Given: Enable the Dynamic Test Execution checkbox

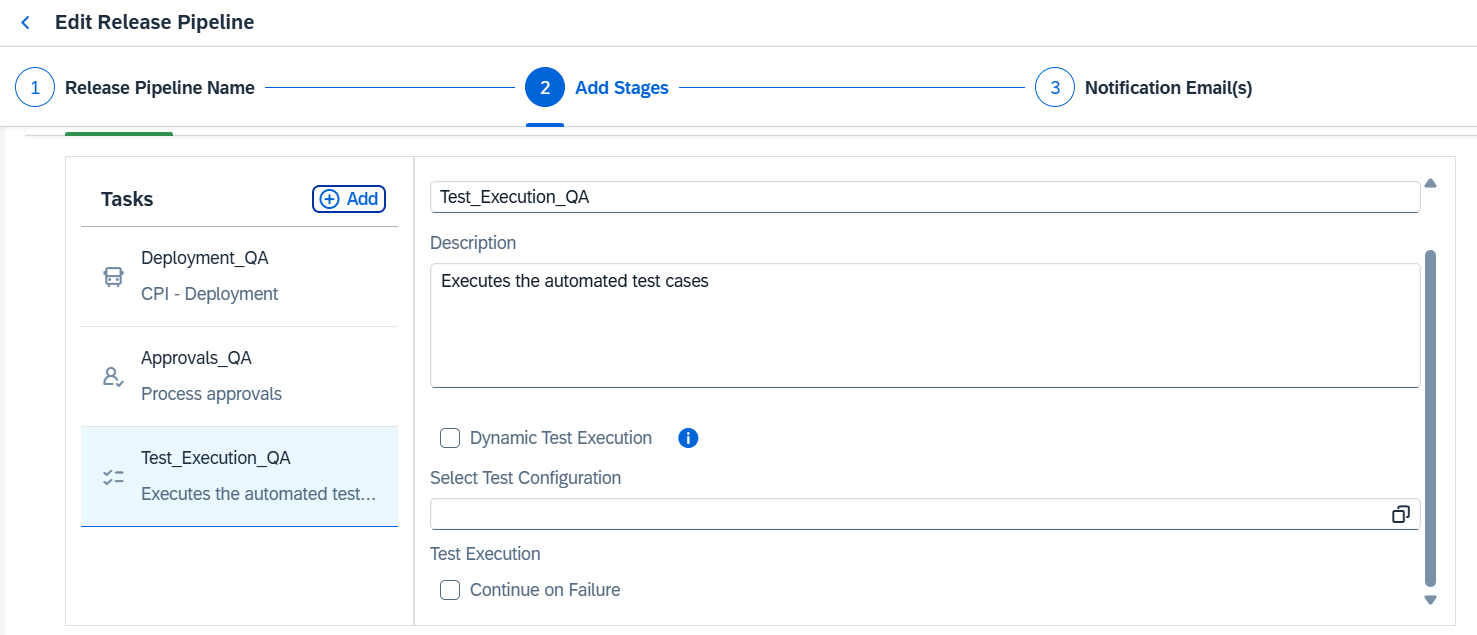Looking at the screenshot, I should pyautogui.click(x=450, y=438).
